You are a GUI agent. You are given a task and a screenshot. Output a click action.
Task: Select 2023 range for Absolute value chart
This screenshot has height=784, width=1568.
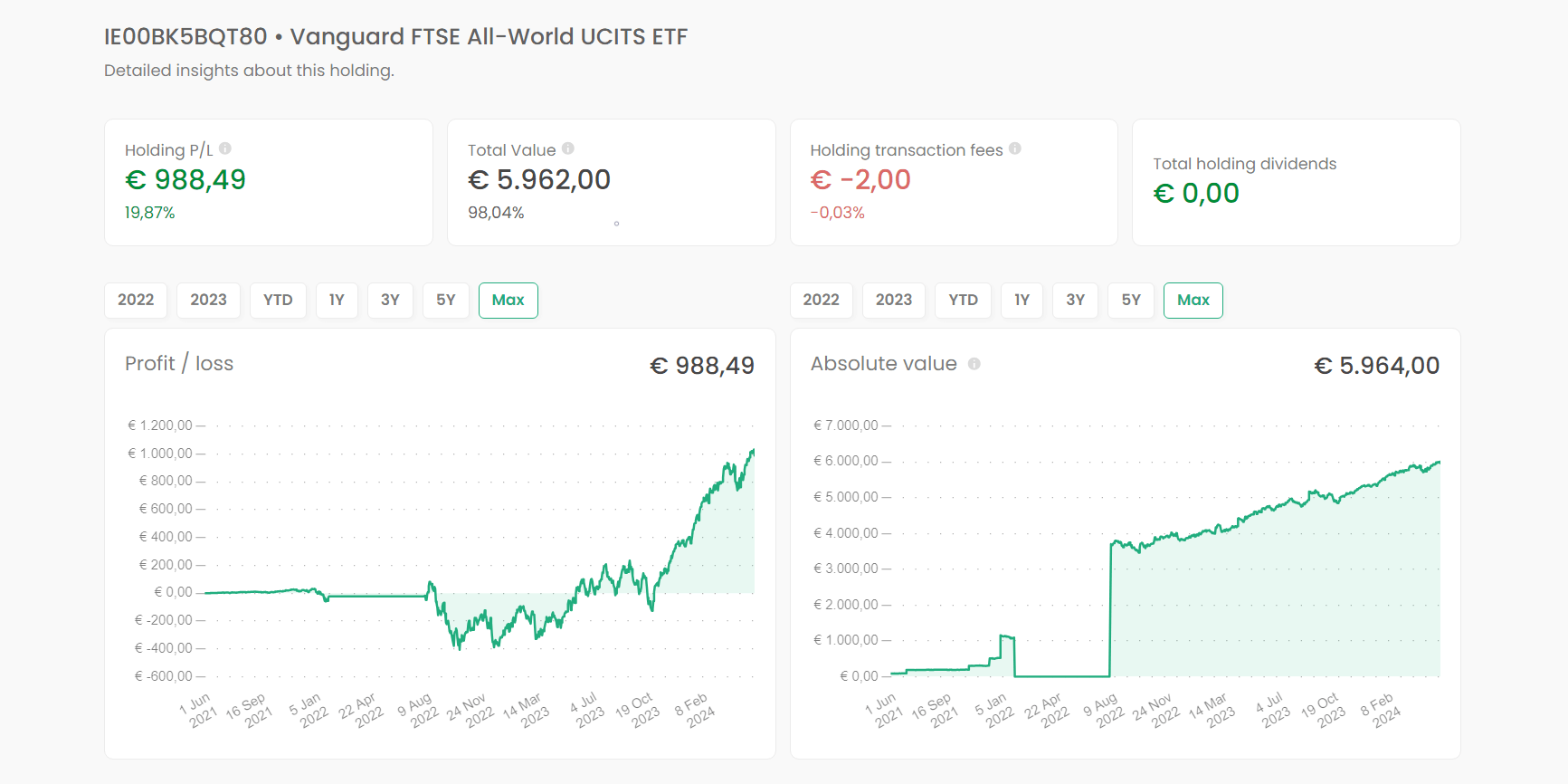click(894, 301)
